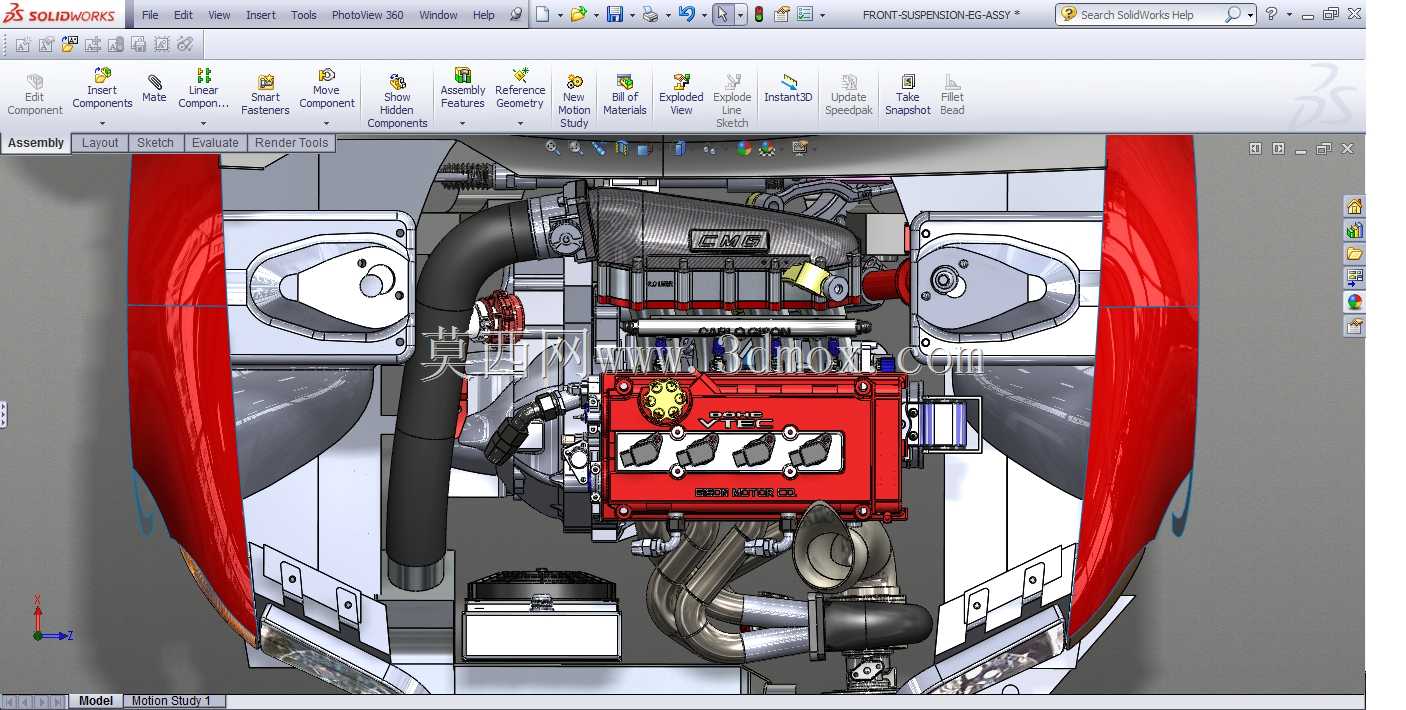Click the Hide/Show Items icon
1406x710 pixels.
click(x=710, y=148)
